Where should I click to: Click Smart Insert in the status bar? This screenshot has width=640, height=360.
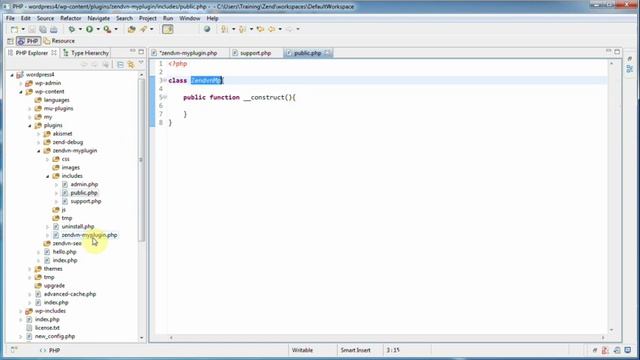click(356, 350)
